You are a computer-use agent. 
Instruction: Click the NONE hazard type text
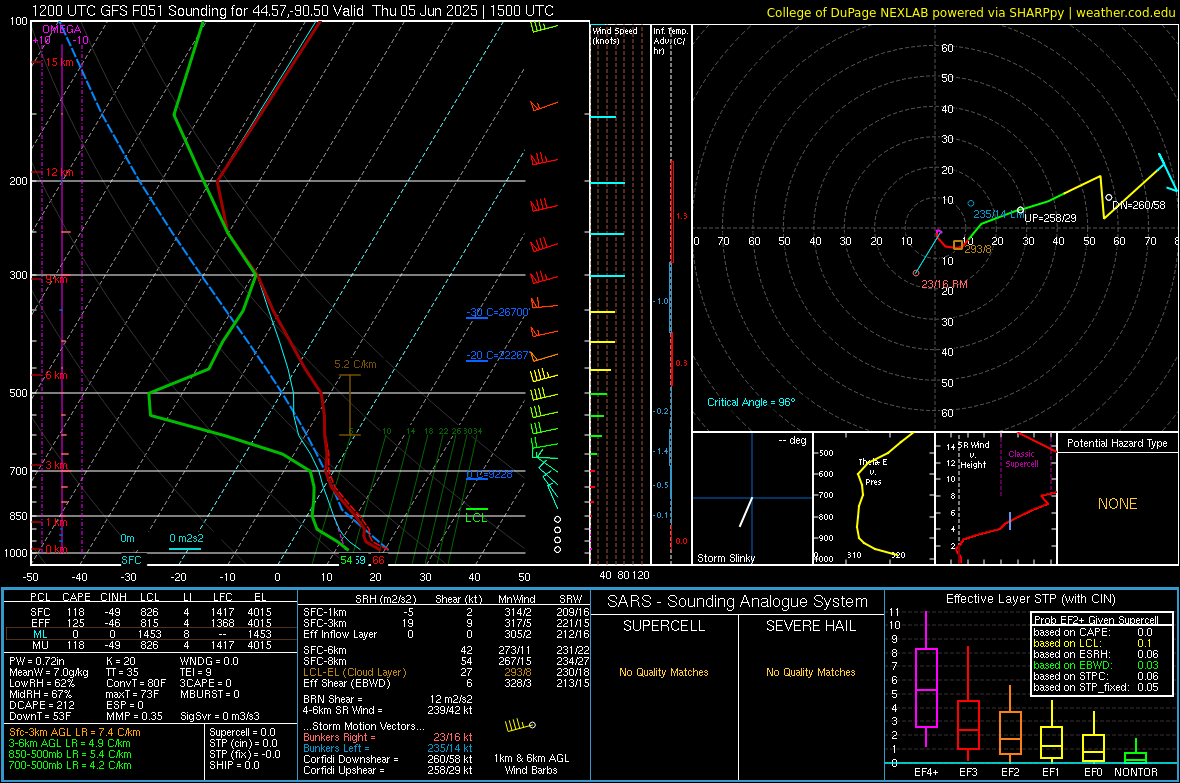(1117, 504)
